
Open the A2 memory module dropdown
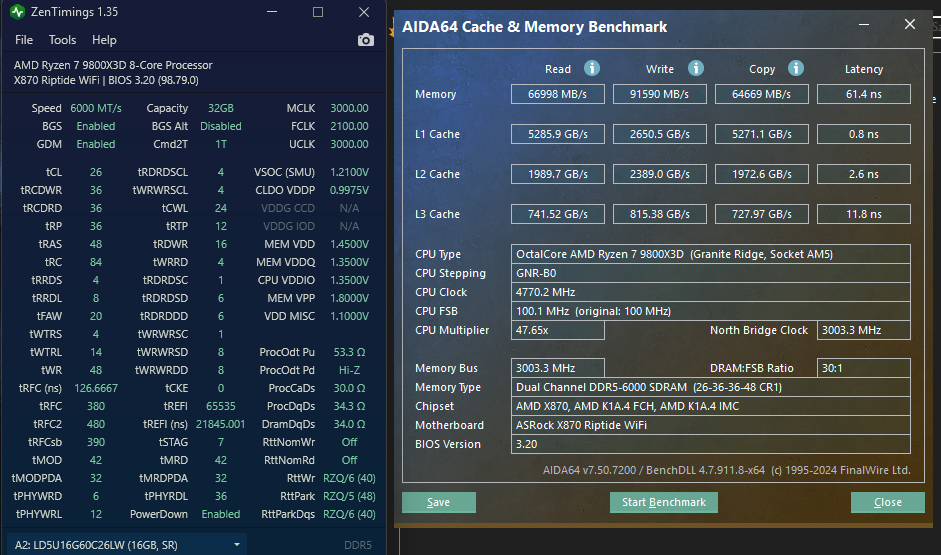237,544
